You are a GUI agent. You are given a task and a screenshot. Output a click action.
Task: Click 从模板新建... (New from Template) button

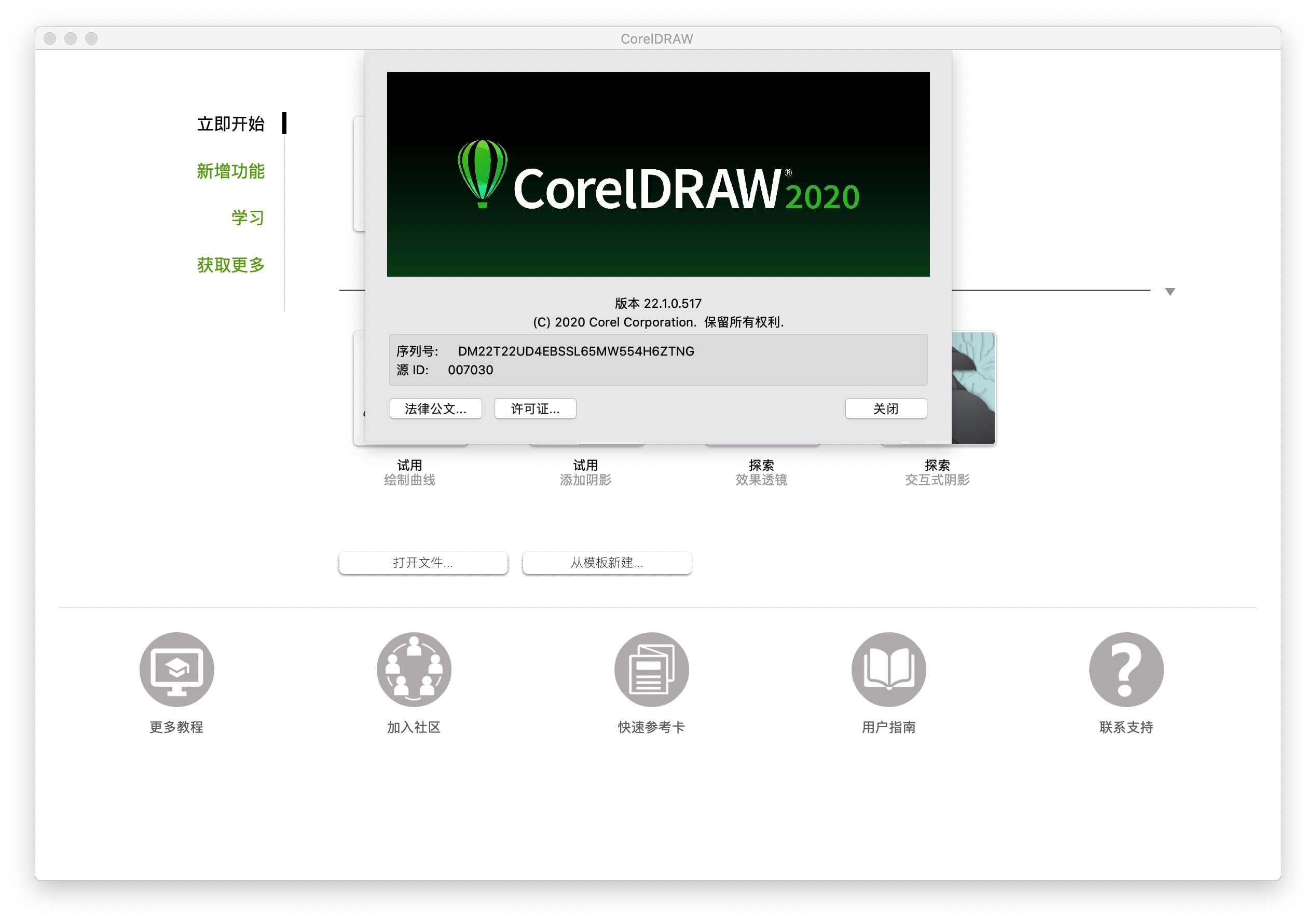click(x=607, y=562)
